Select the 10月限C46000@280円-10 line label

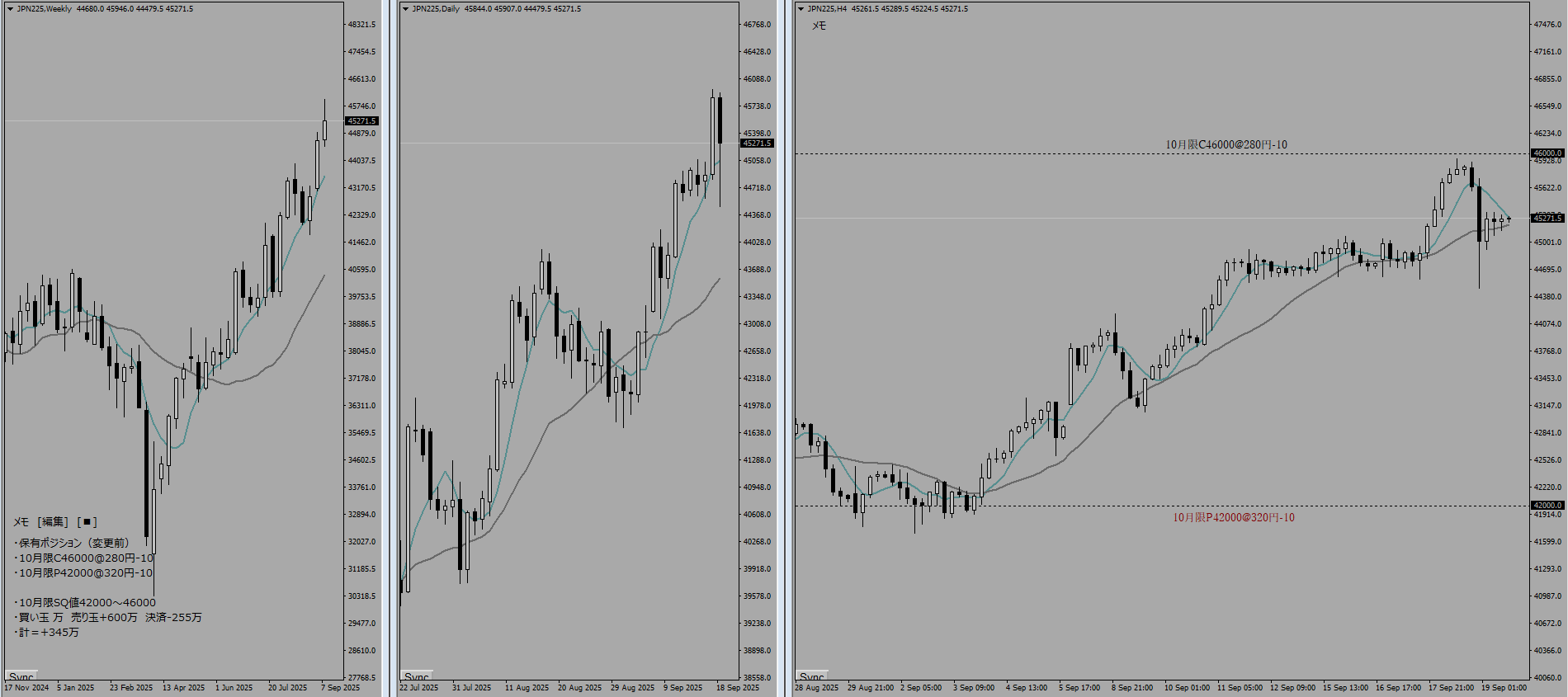1226,144
